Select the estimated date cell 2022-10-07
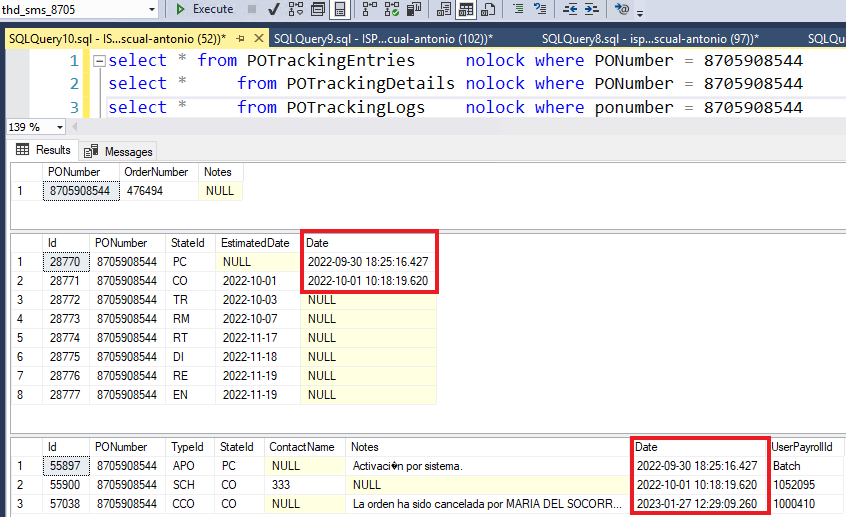This screenshot has height=517, width=846. pyautogui.click(x=257, y=319)
